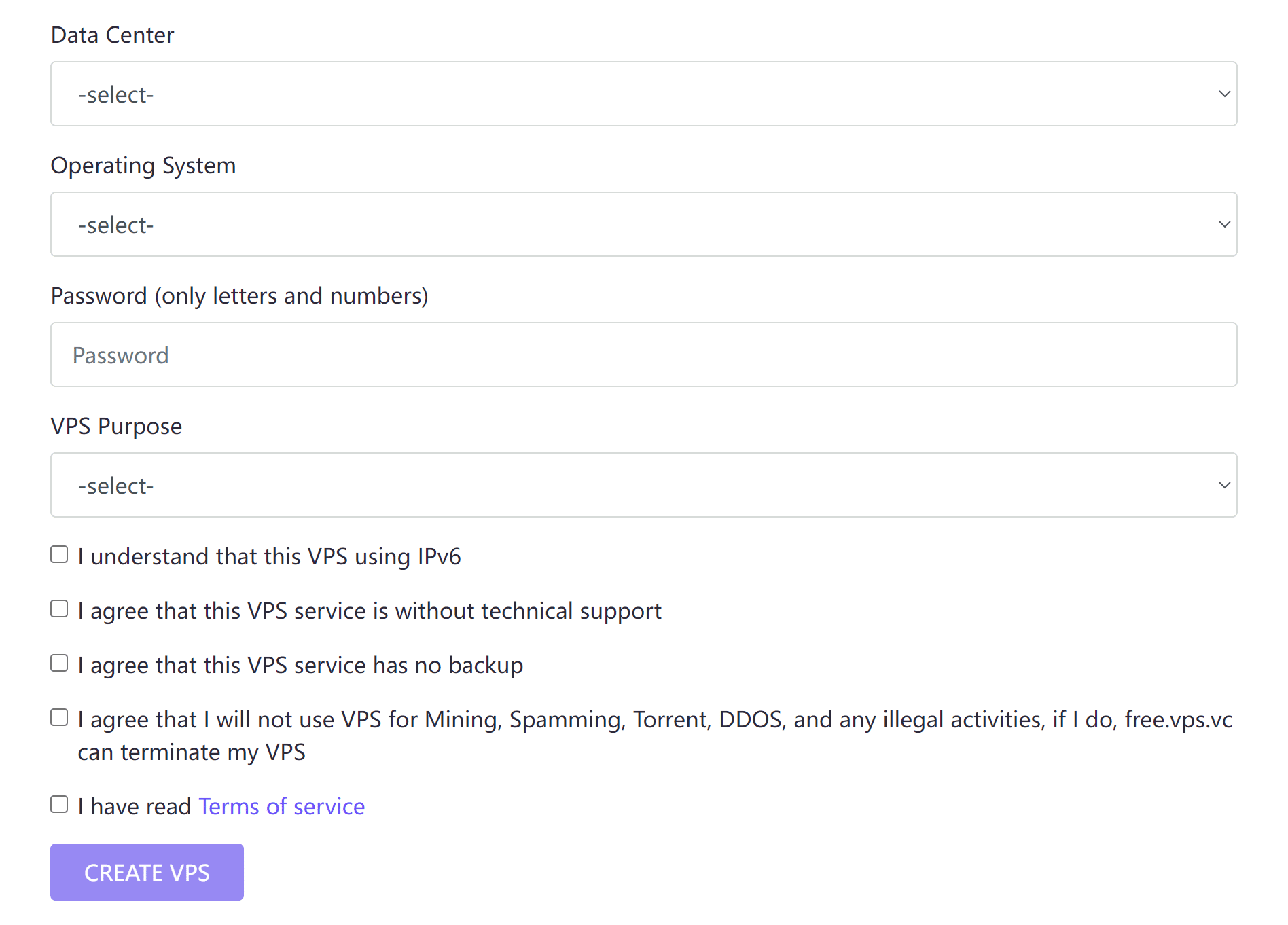Click the 'Data Center' field label
Viewport: 1288px width, 925px height.
coord(112,35)
